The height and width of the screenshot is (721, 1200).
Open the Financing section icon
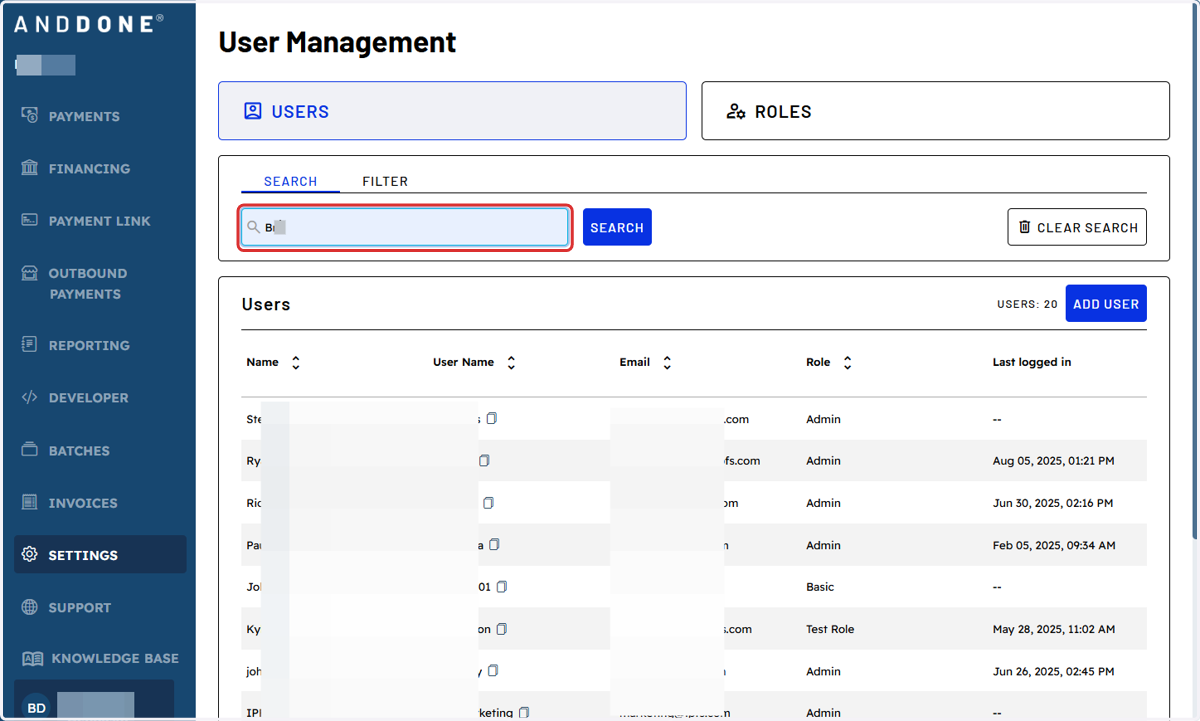tap(30, 167)
